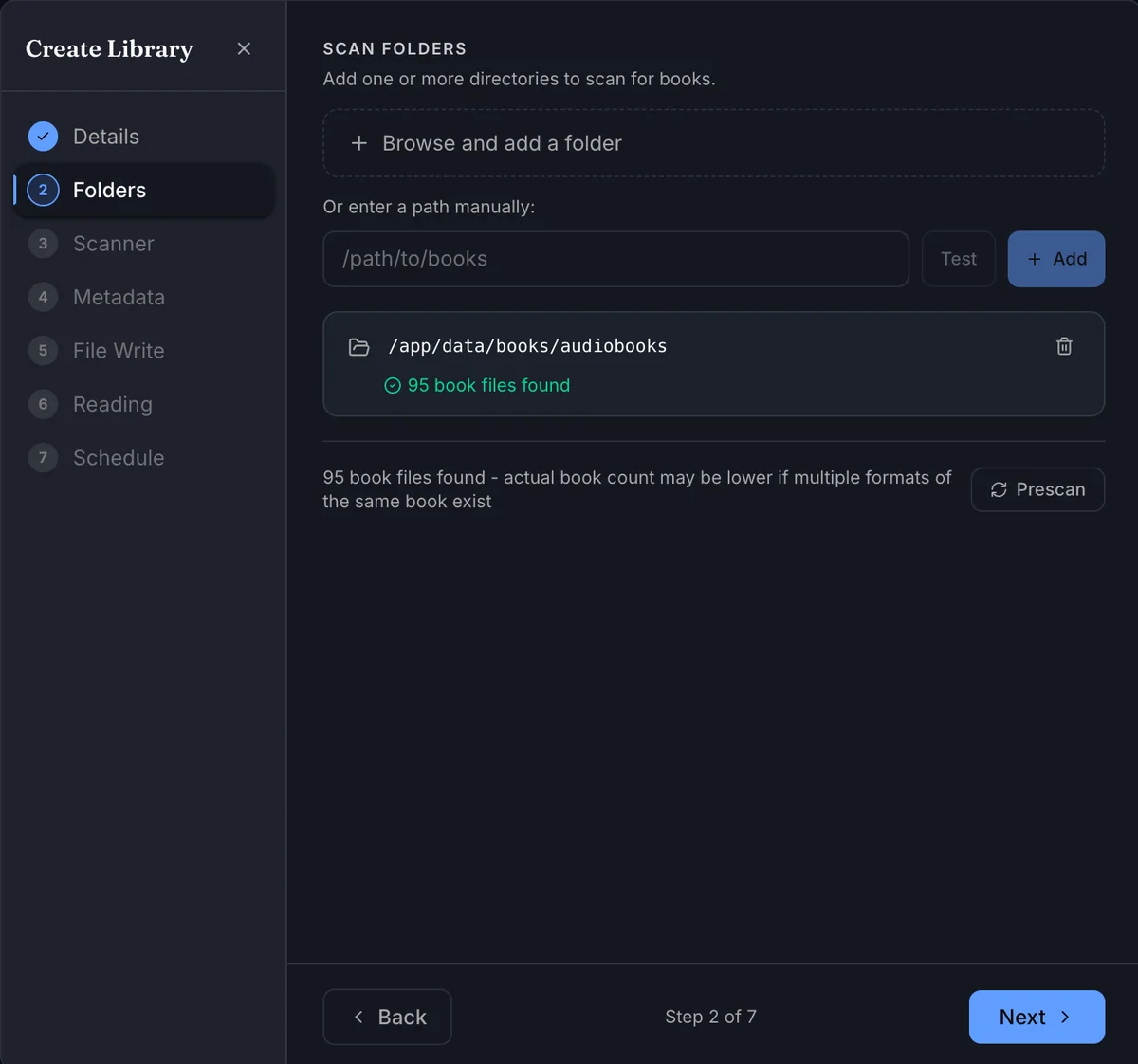Click the /app/data/books/audiobooks path text
Screen dimensions: 1138x1064
tap(527, 346)
